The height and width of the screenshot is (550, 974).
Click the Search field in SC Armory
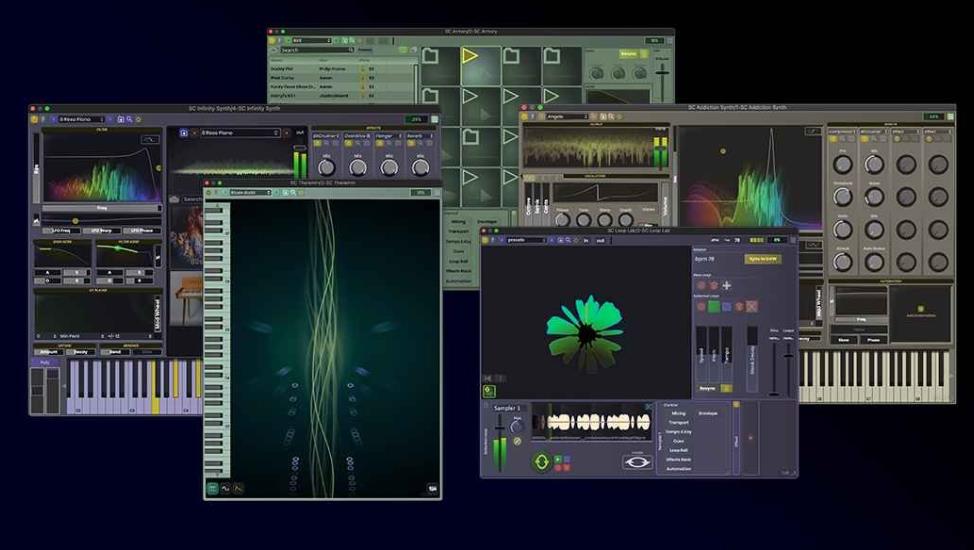click(x=315, y=49)
